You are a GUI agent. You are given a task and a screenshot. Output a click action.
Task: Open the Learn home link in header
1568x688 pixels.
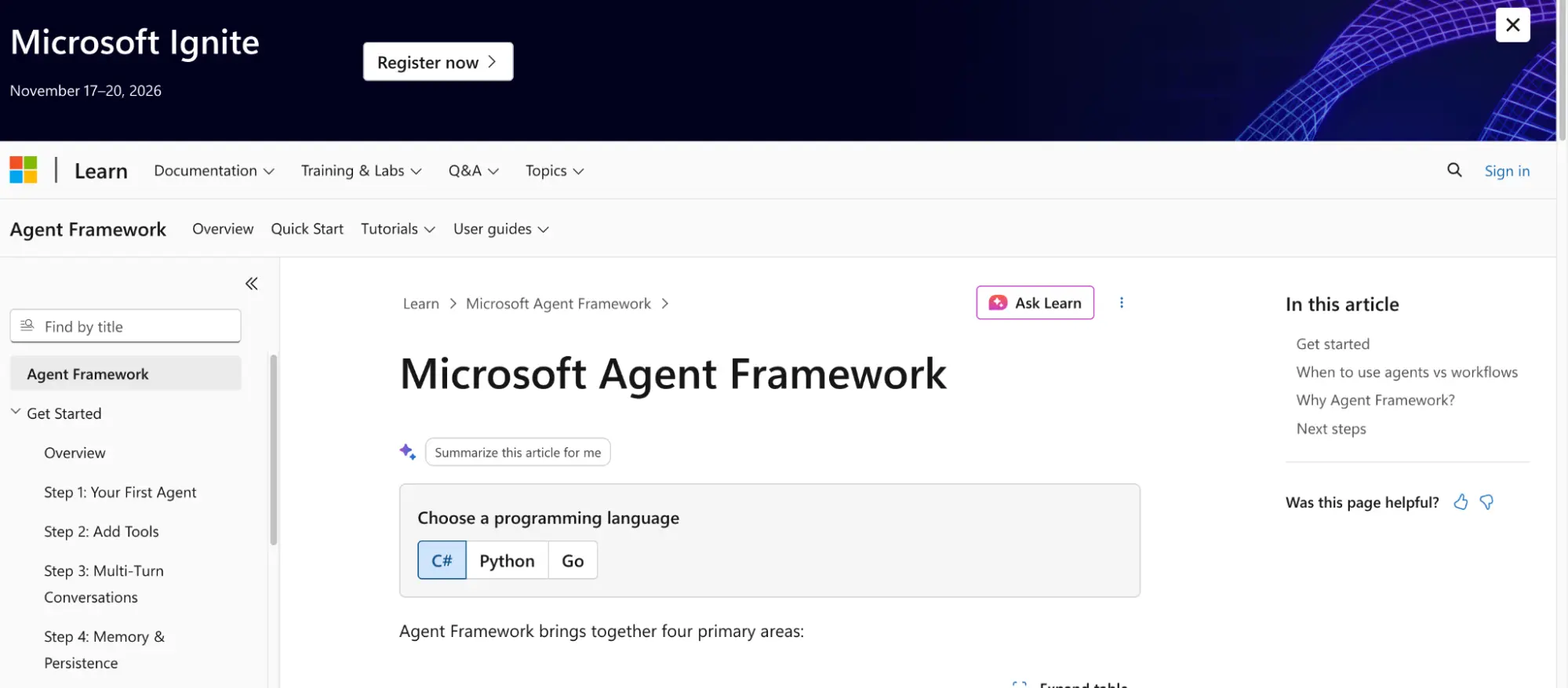click(101, 170)
